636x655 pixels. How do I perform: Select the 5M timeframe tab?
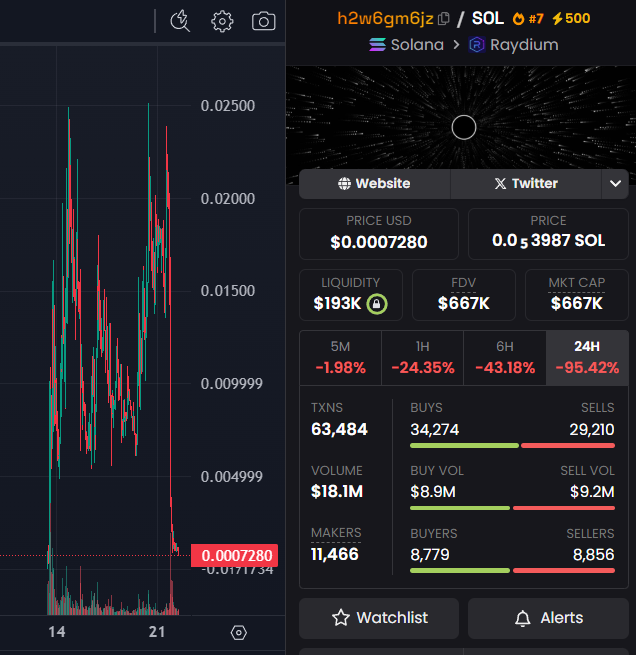(x=340, y=358)
